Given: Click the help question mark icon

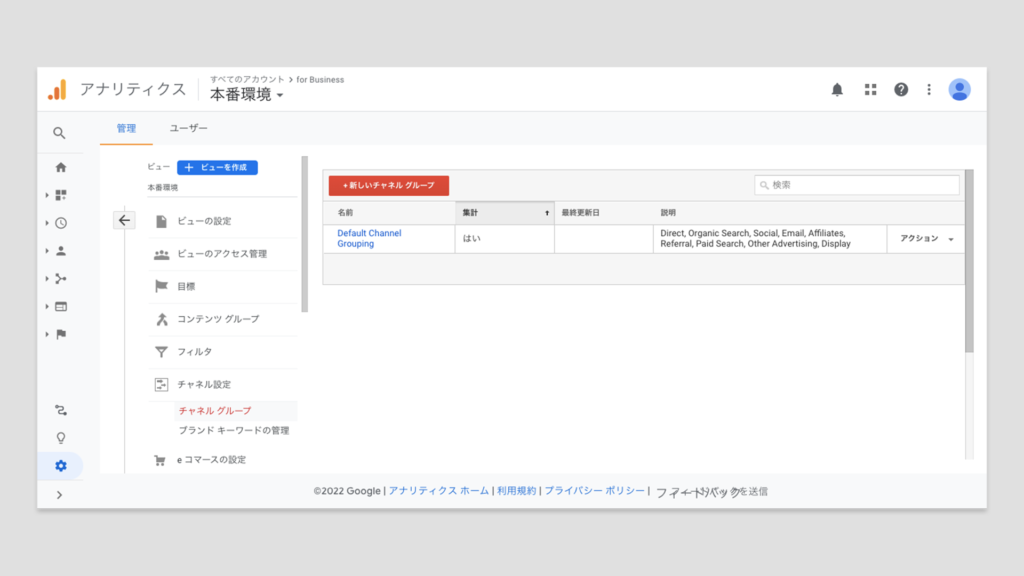Looking at the screenshot, I should [901, 90].
